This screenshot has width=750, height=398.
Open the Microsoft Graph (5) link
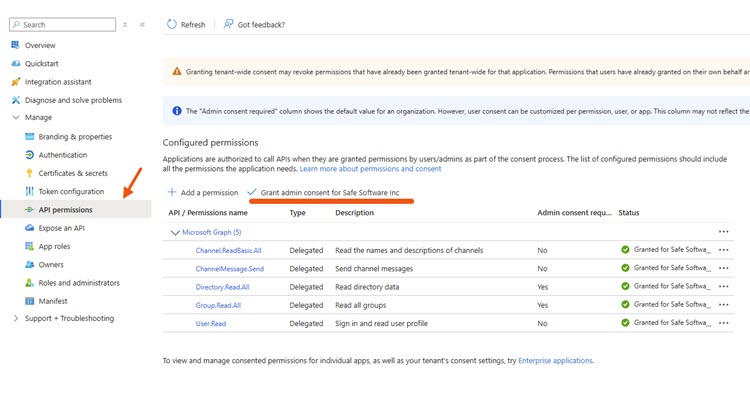tap(211, 232)
